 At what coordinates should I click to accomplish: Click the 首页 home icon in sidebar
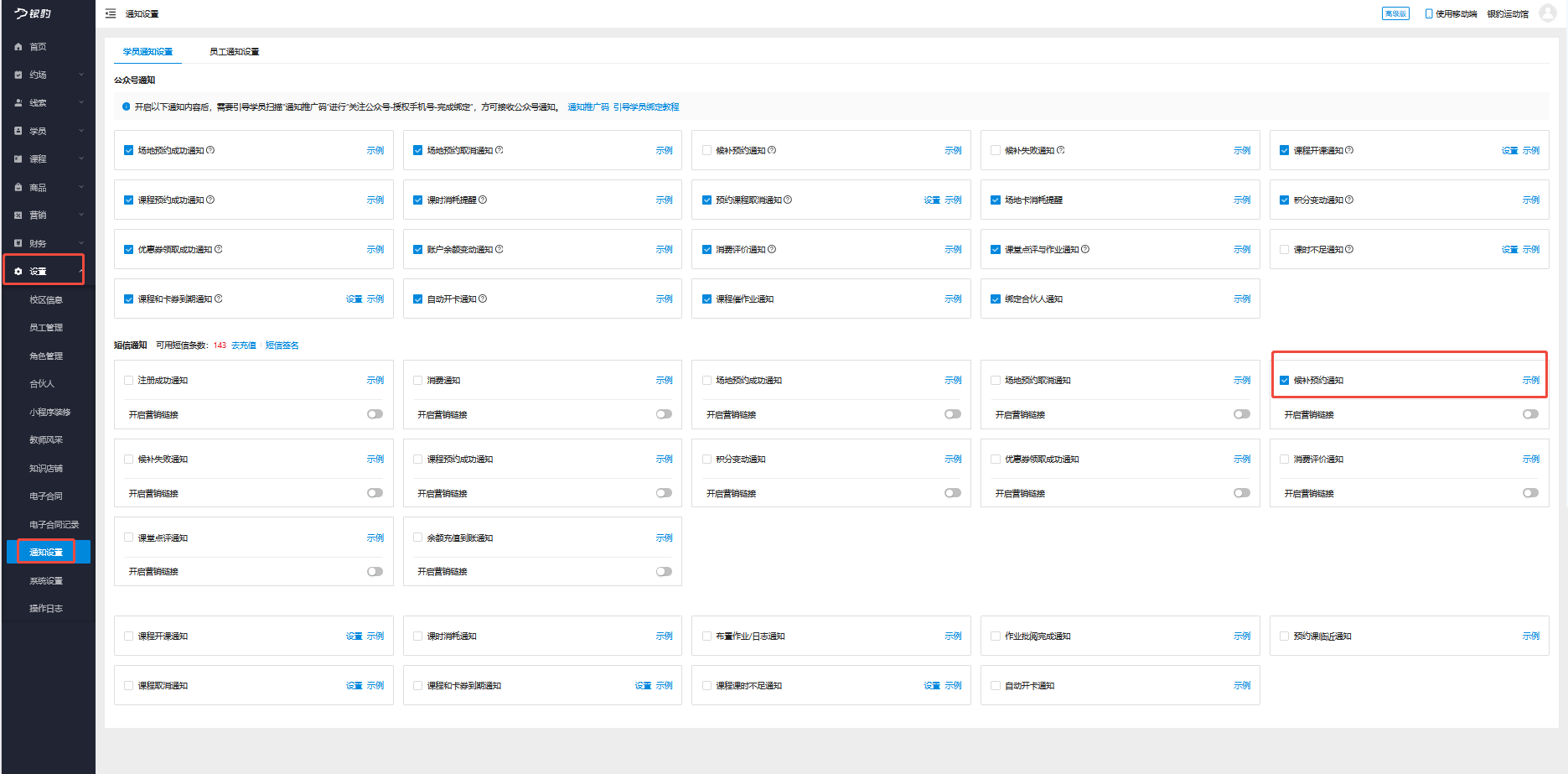[x=18, y=47]
